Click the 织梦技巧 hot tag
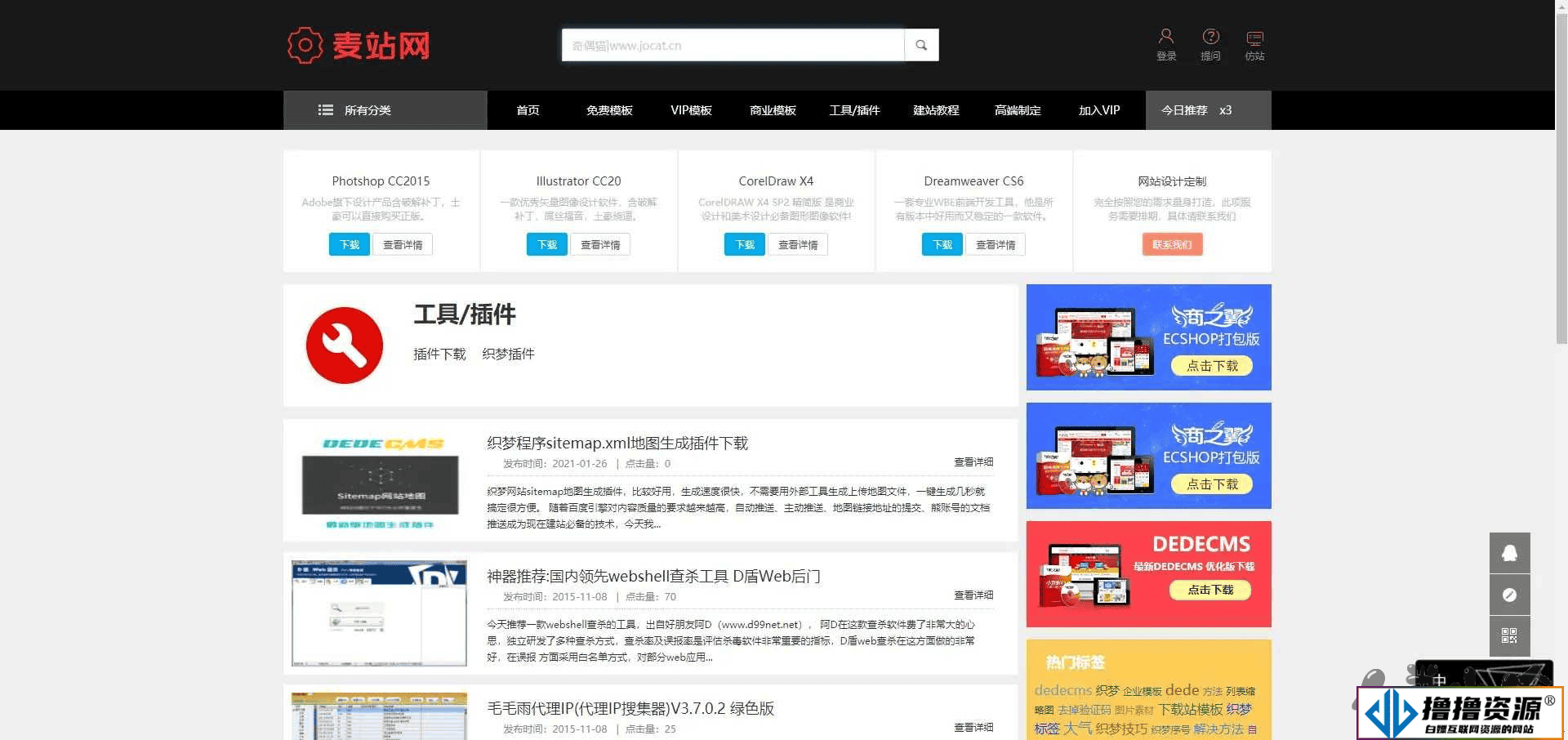Image resolution: width=1568 pixels, height=740 pixels. tap(1121, 728)
